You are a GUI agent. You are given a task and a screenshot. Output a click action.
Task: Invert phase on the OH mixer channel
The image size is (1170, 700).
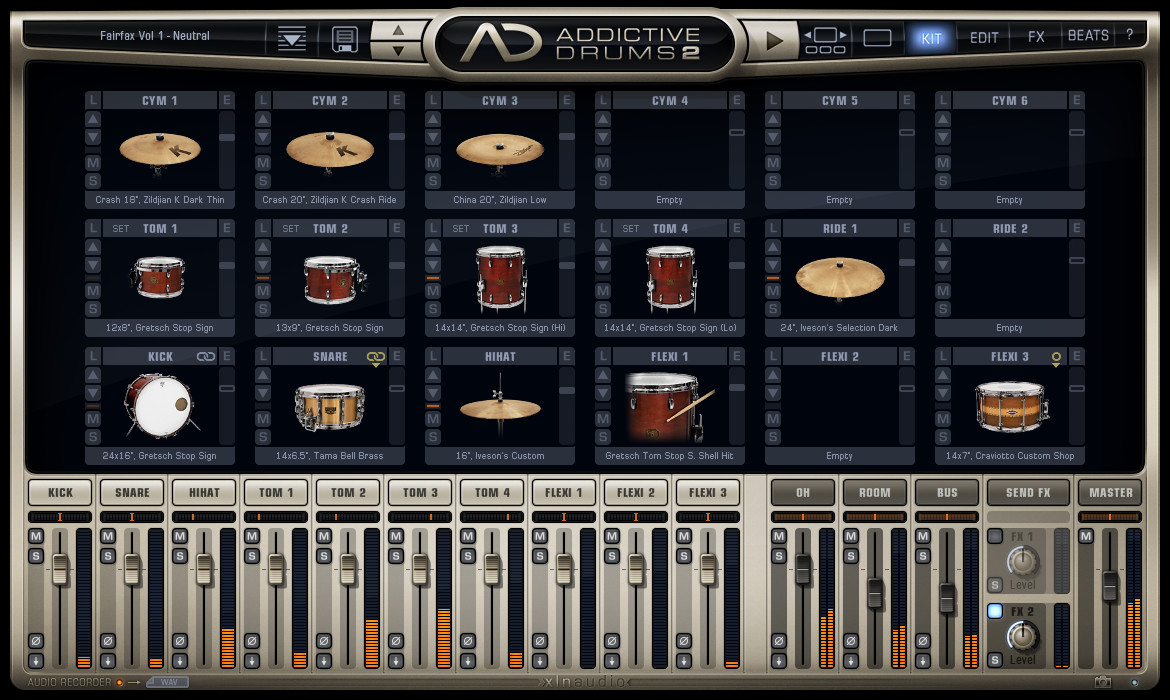[779, 641]
